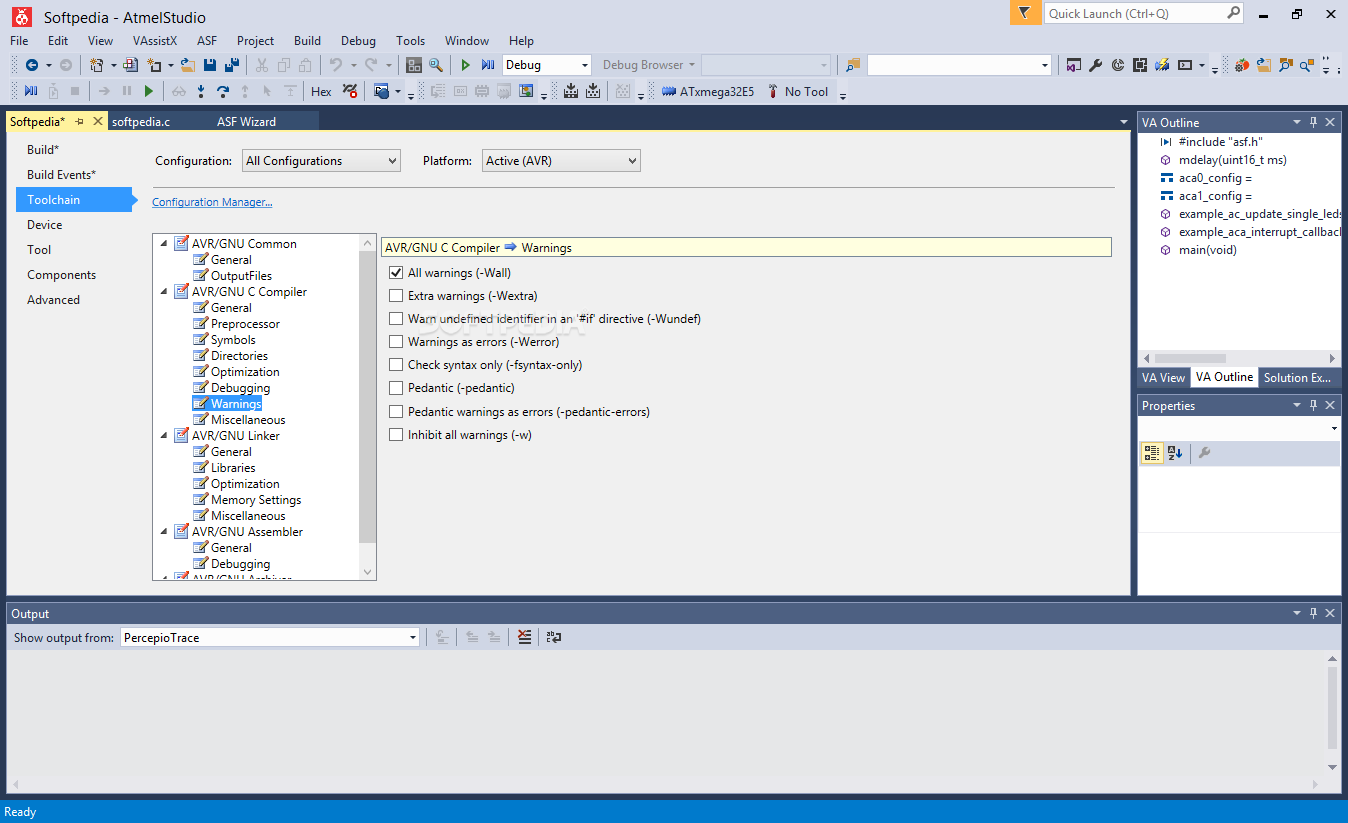Click the Open File folder icon

pyautogui.click(x=187, y=65)
